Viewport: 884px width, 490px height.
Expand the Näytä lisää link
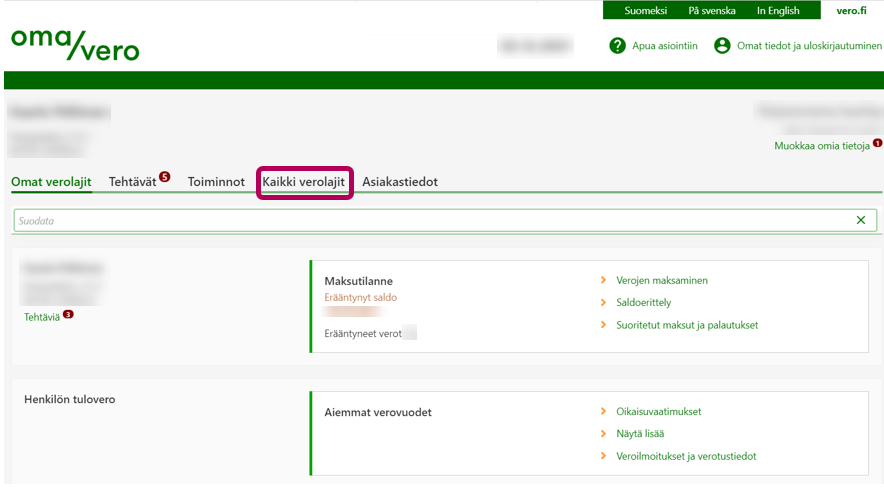tap(640, 434)
